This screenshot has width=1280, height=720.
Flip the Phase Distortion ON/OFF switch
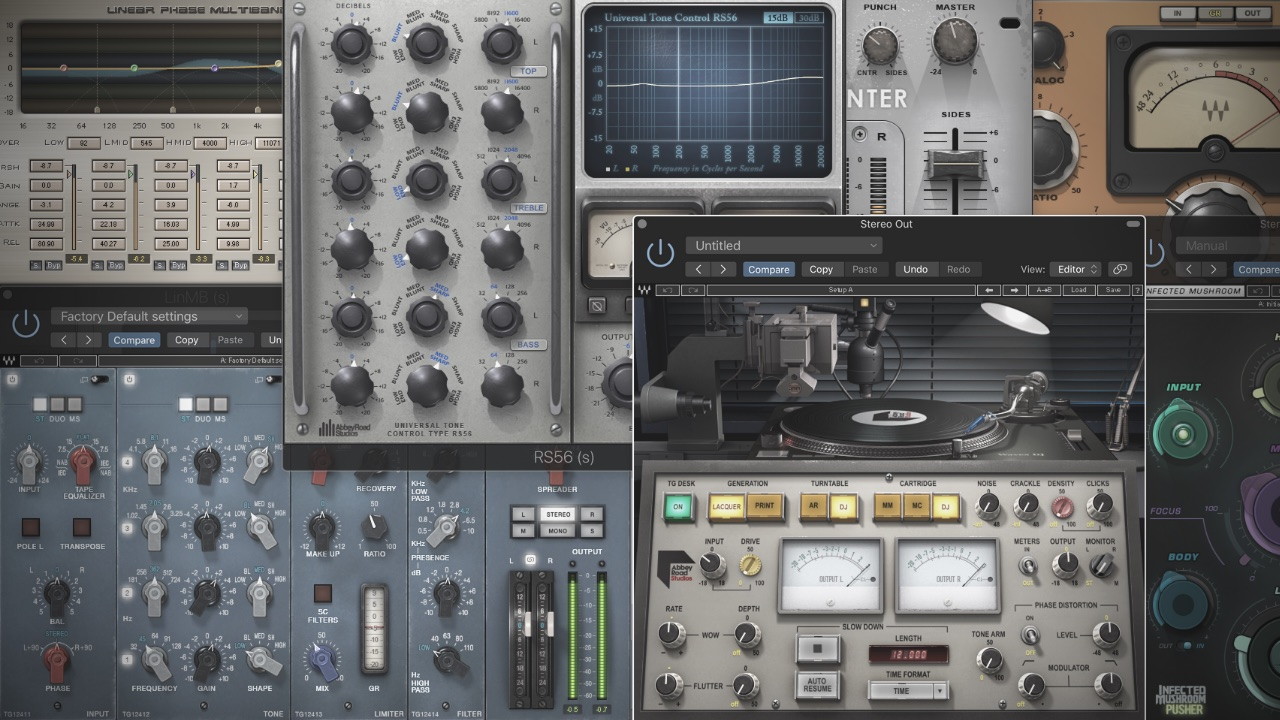click(x=1031, y=634)
